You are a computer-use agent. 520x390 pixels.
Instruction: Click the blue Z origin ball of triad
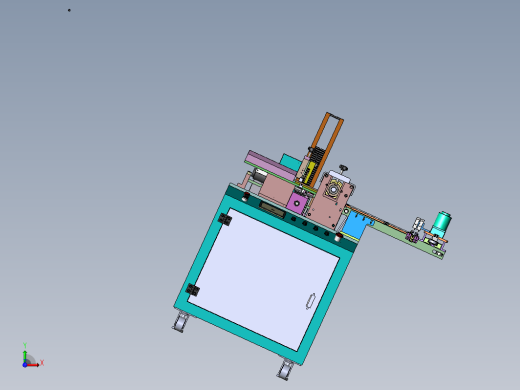coord(25,365)
